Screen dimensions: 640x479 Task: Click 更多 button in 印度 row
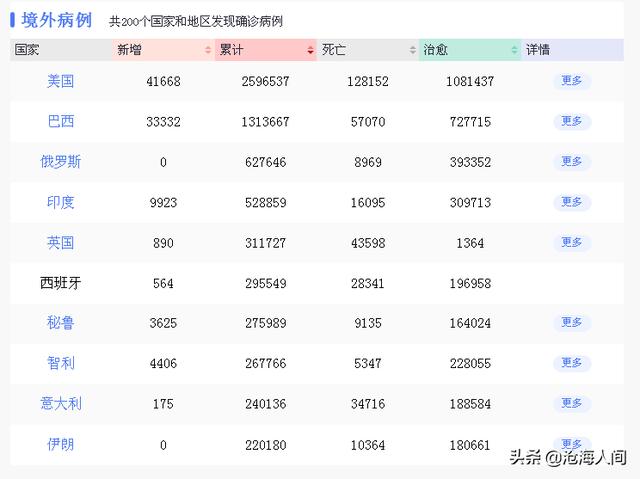tap(572, 202)
